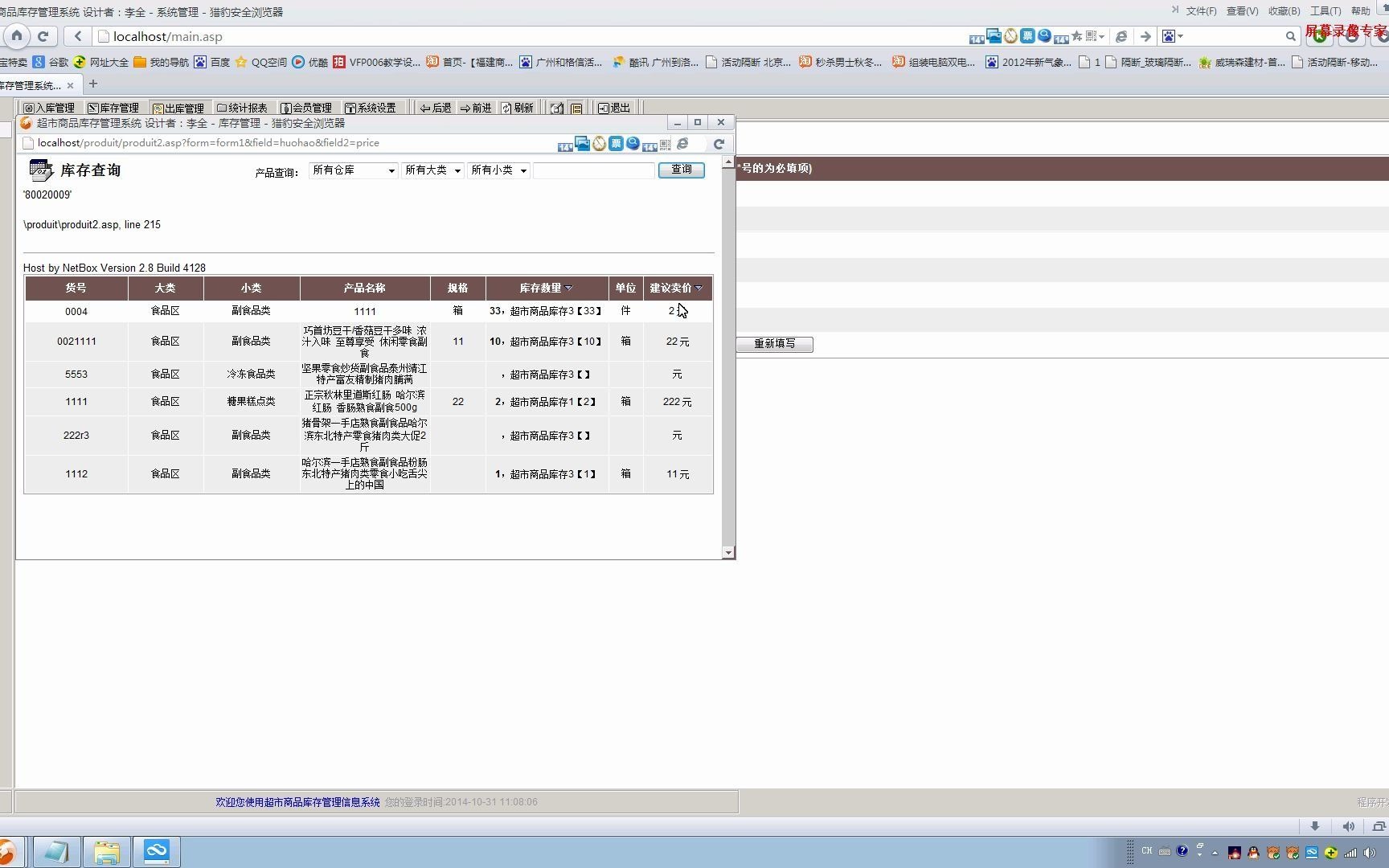
Task: Click the 重新填写 reset button
Action: (x=775, y=344)
